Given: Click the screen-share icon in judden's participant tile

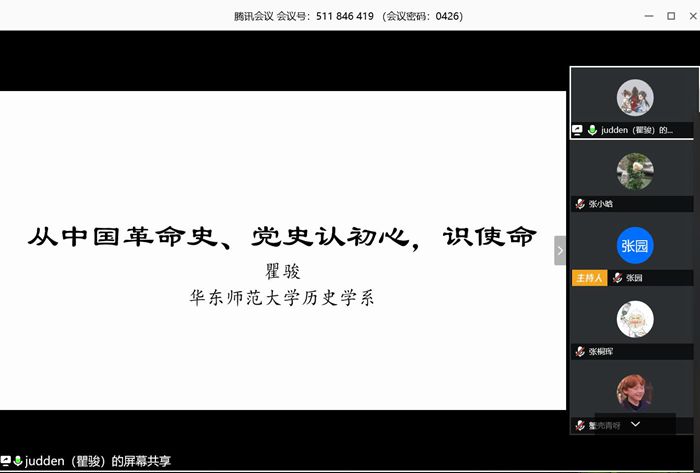Looking at the screenshot, I should pos(577,130).
